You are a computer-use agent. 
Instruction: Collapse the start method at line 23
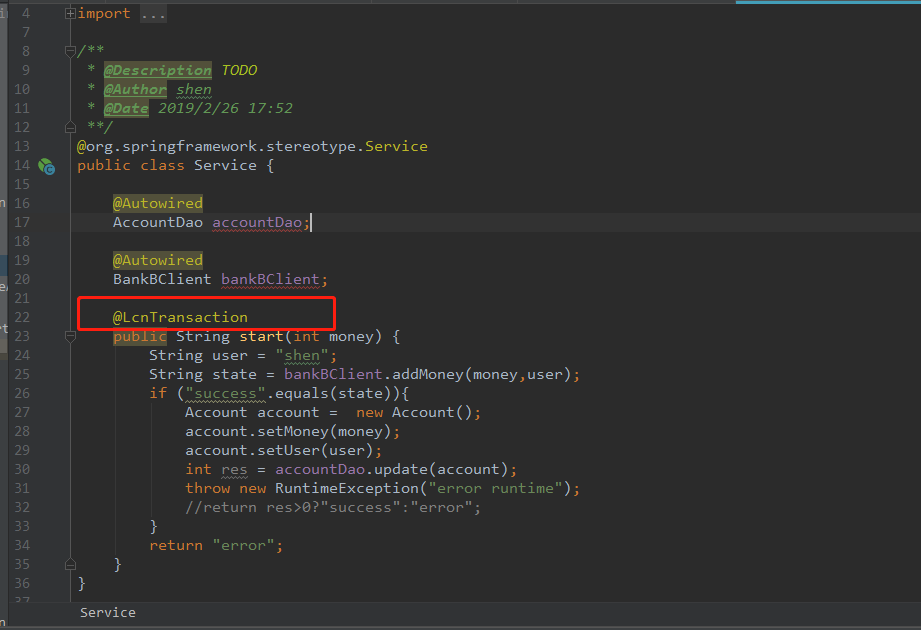tap(70, 336)
